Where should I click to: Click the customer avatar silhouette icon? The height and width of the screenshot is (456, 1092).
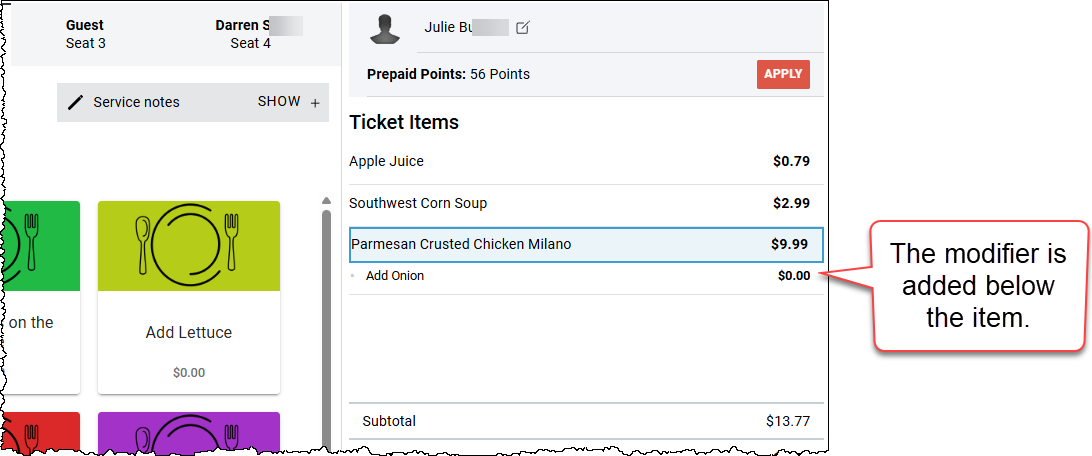click(385, 29)
